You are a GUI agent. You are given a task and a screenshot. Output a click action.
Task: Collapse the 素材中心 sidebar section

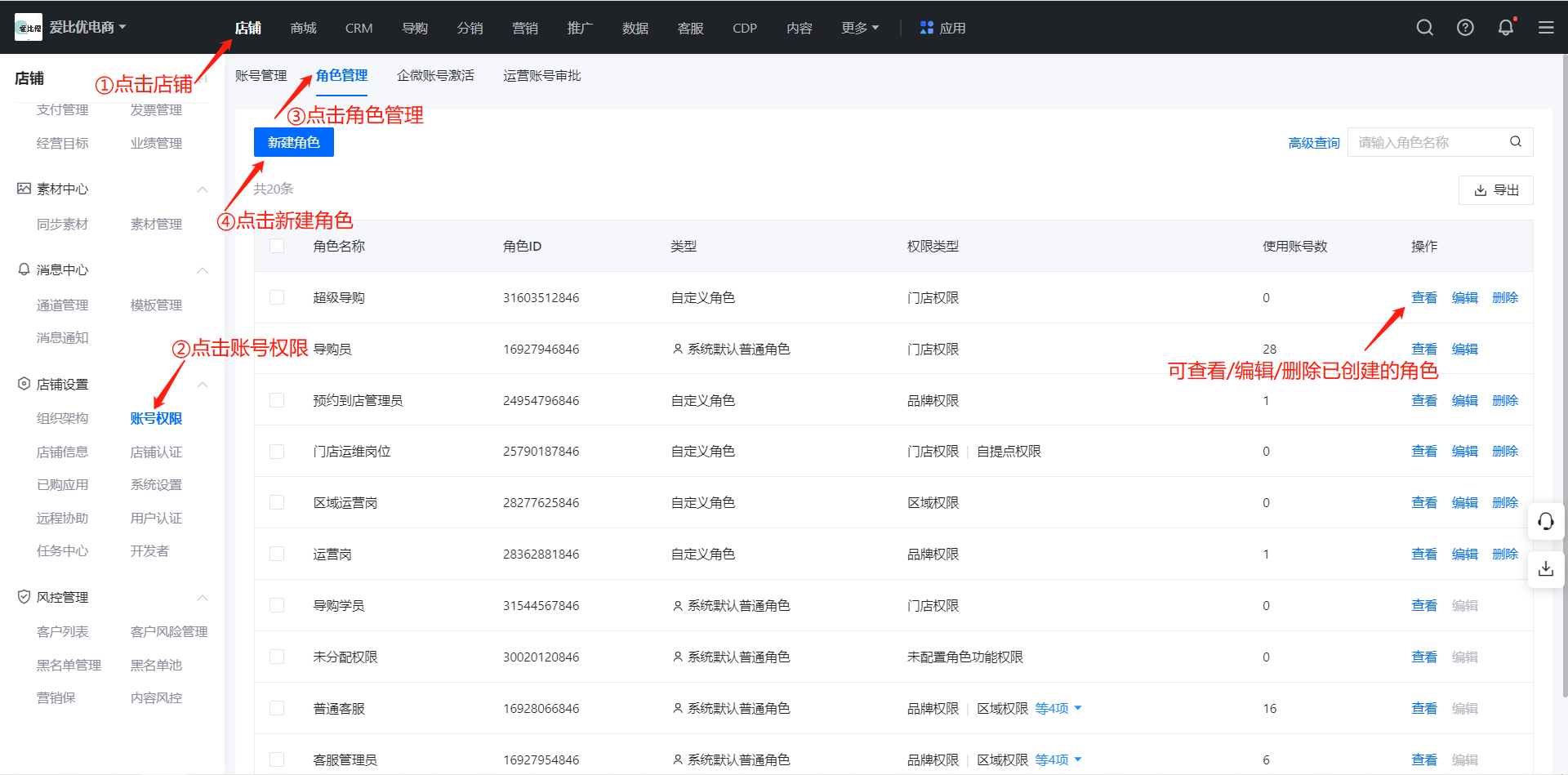pyautogui.click(x=203, y=189)
